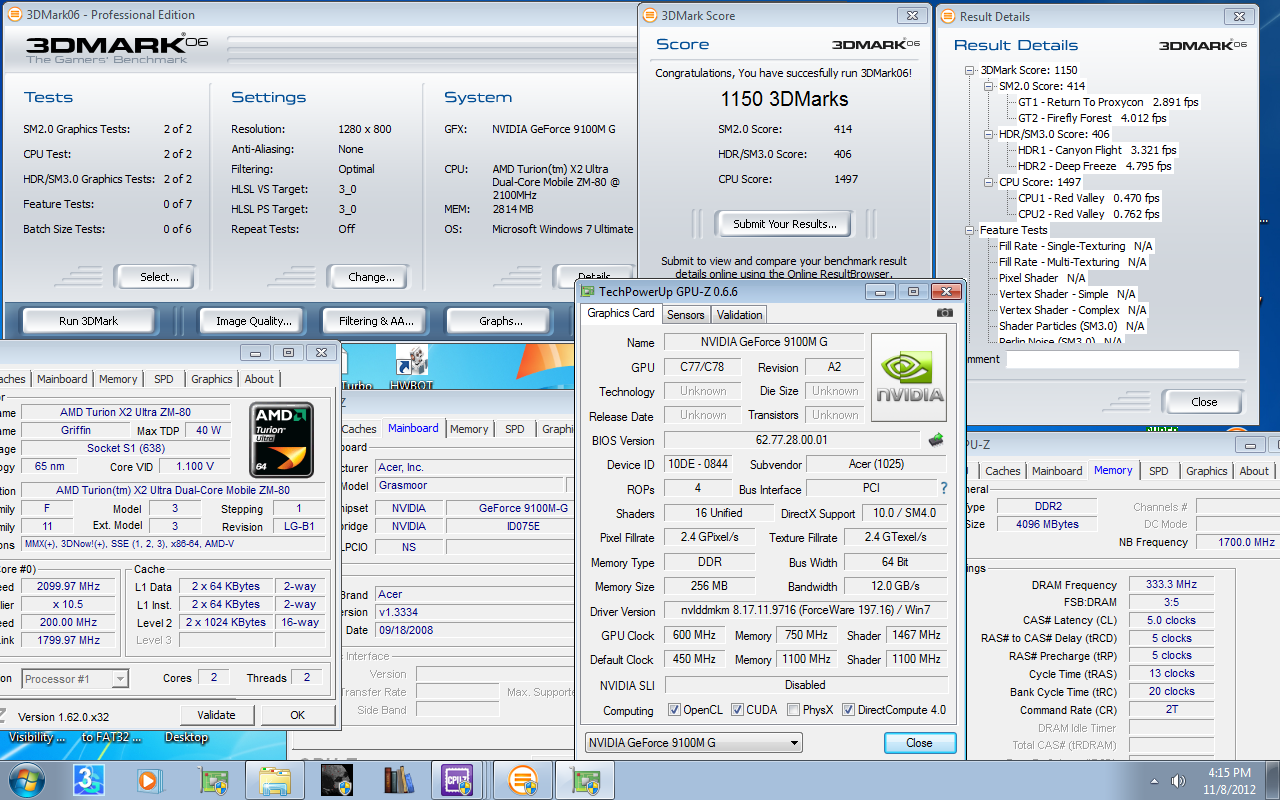
Task: Click Close in Result Details window
Action: (1204, 402)
